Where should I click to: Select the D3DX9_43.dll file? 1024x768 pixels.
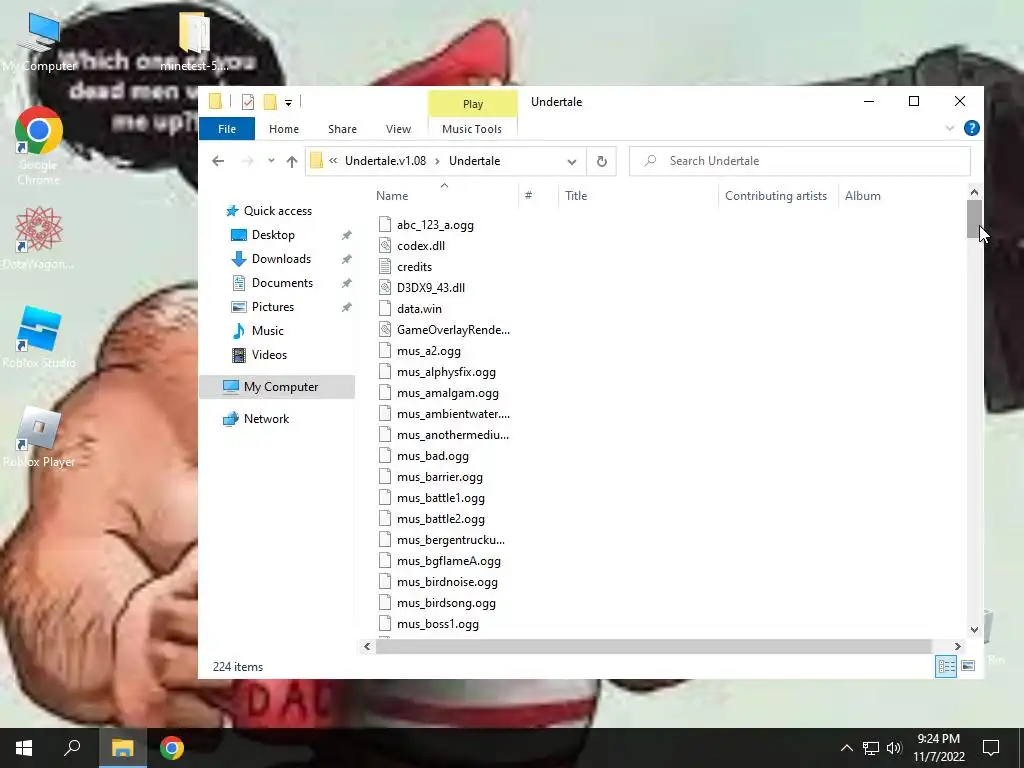(430, 287)
